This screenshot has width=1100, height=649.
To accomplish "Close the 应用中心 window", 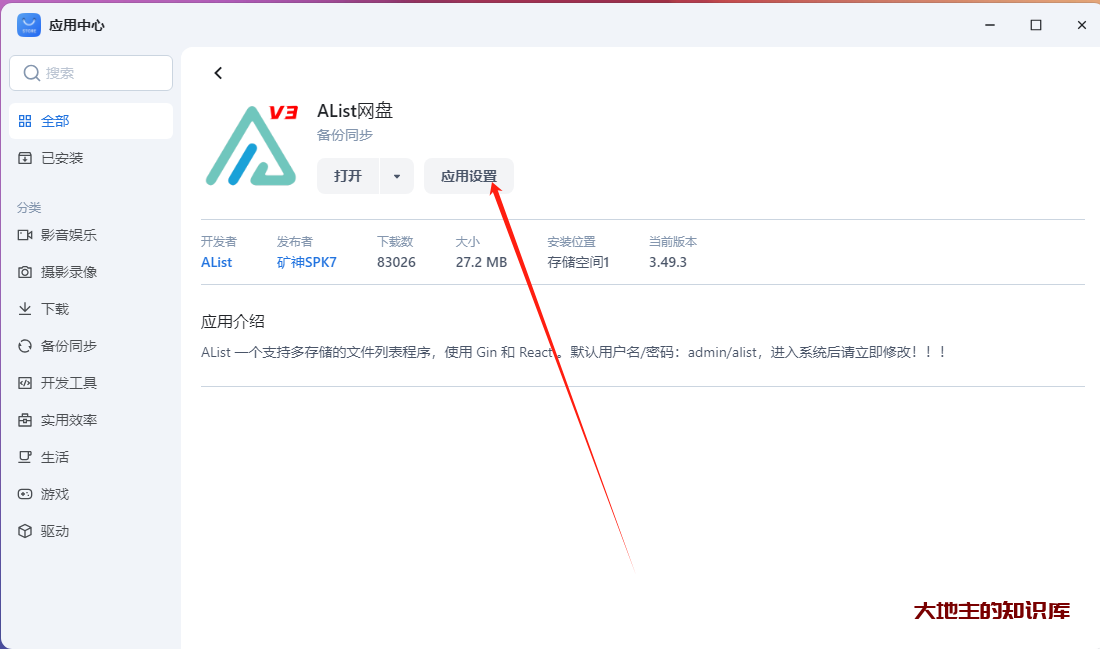I will pos(1081,25).
